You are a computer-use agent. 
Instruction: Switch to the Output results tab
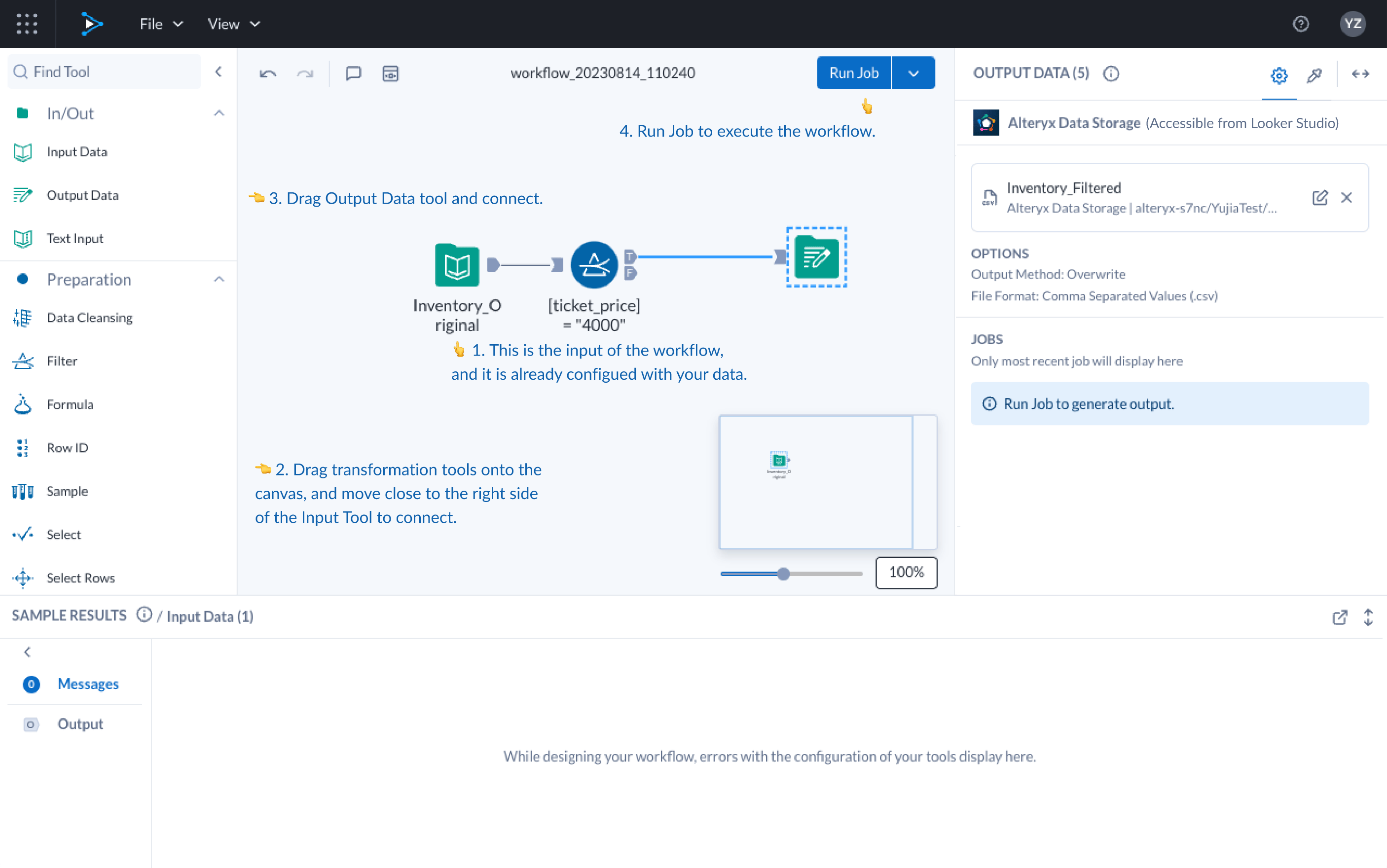click(x=80, y=724)
